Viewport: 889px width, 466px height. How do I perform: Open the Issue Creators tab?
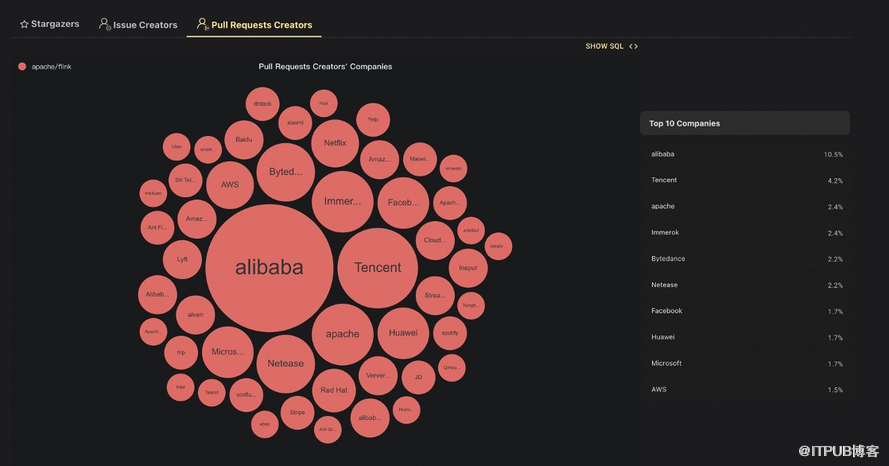click(138, 24)
